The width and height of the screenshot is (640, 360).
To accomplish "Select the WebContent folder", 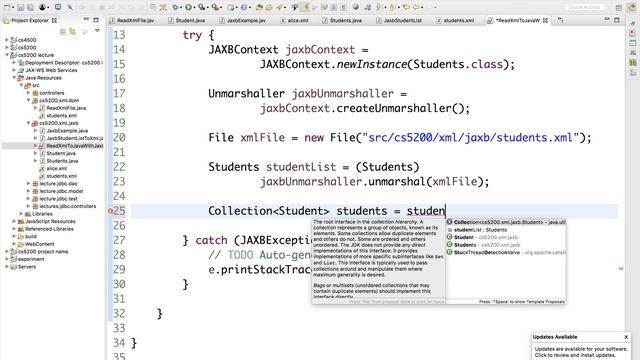I will [x=40, y=244].
